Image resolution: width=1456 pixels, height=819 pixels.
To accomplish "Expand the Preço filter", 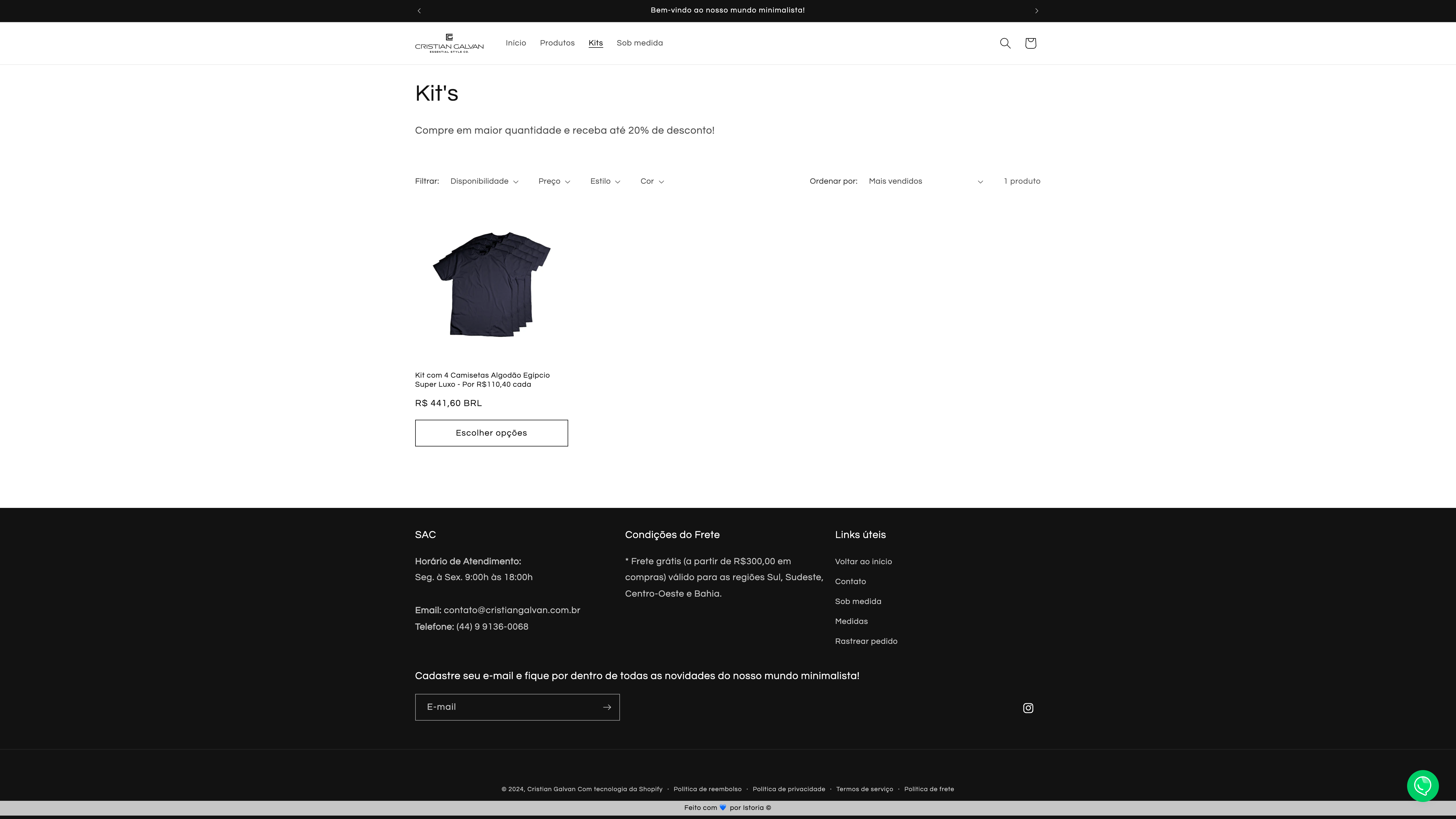I will click(554, 181).
